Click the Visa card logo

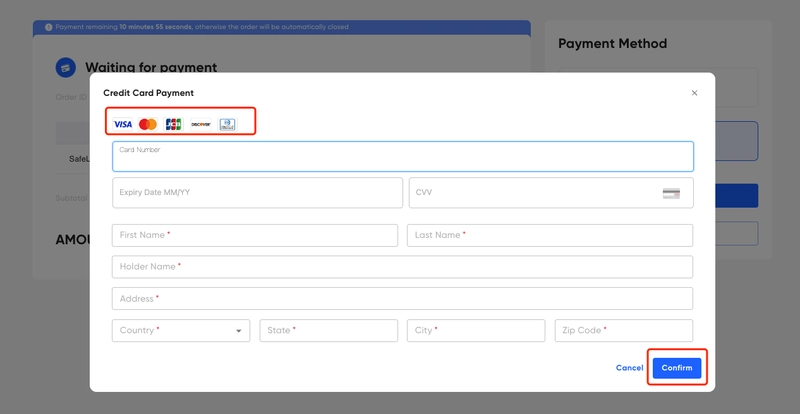(122, 124)
